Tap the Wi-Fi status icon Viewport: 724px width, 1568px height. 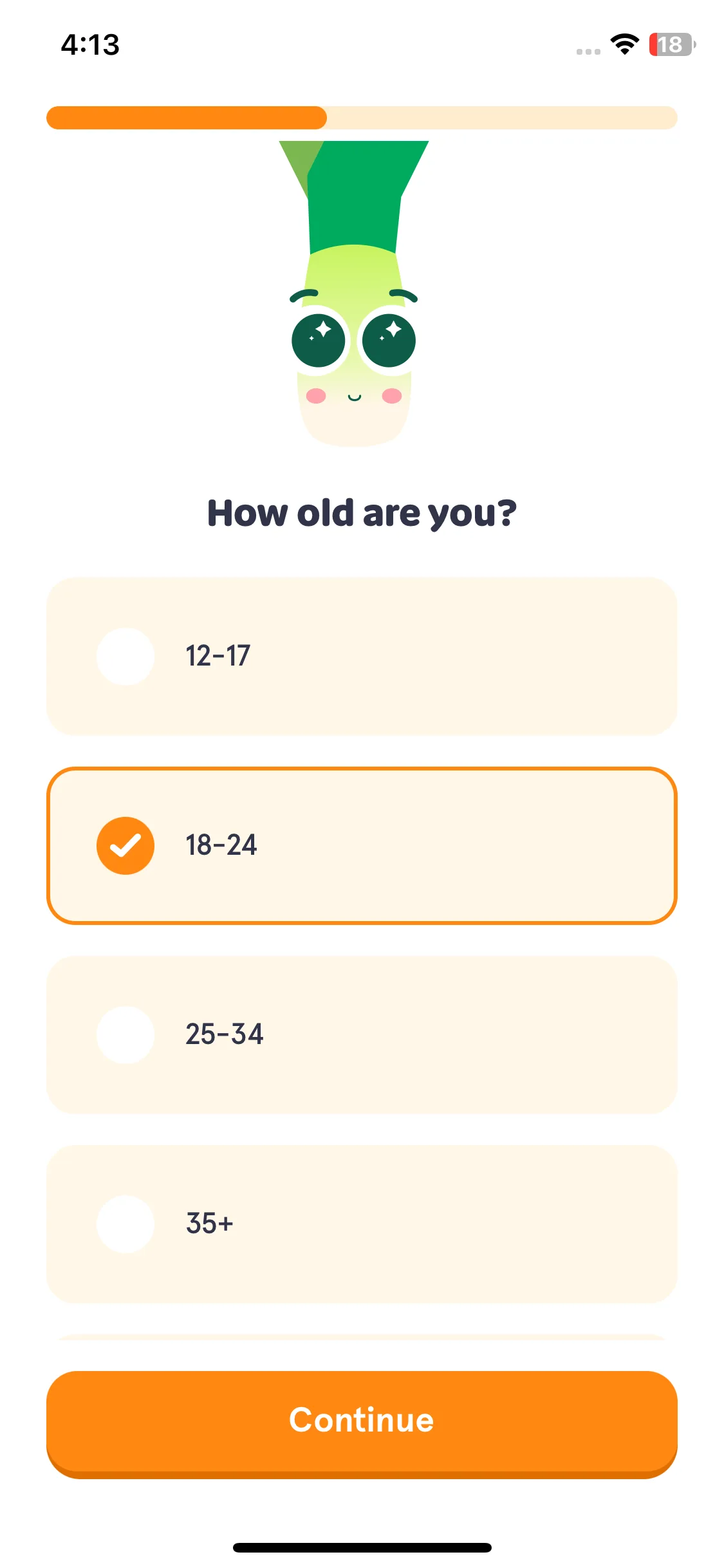point(624,44)
